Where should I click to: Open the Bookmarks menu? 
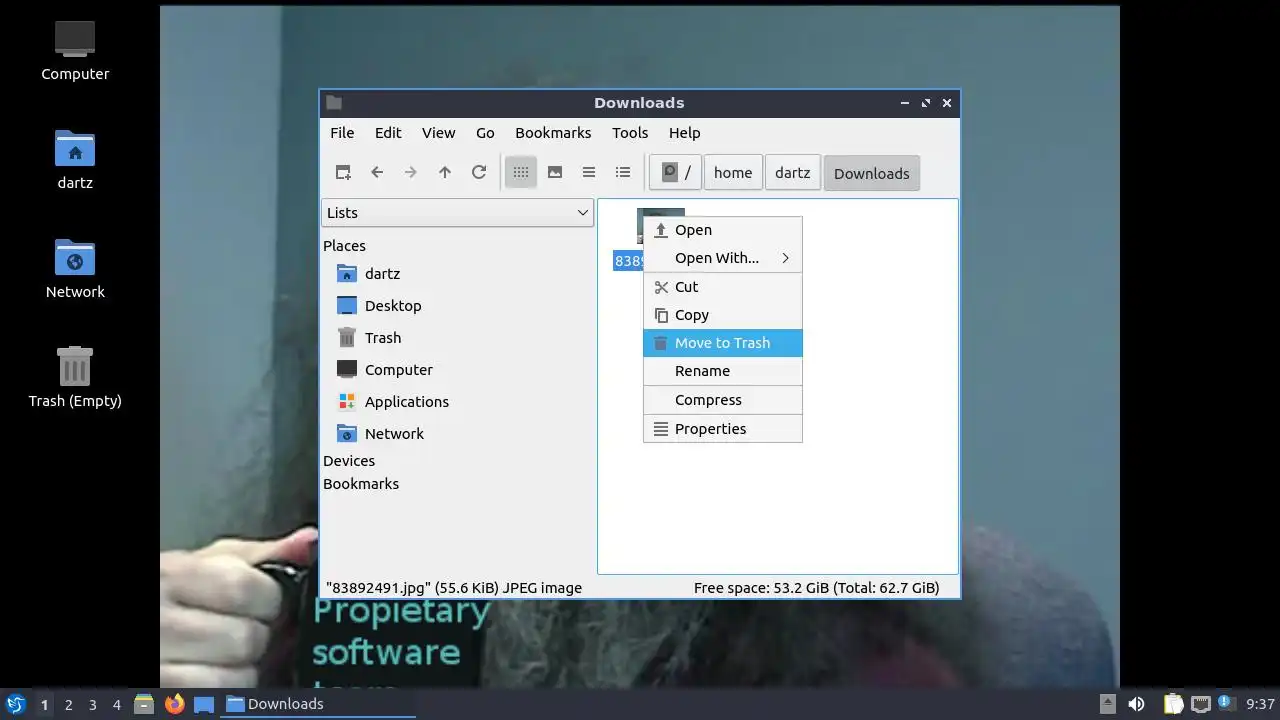point(553,133)
